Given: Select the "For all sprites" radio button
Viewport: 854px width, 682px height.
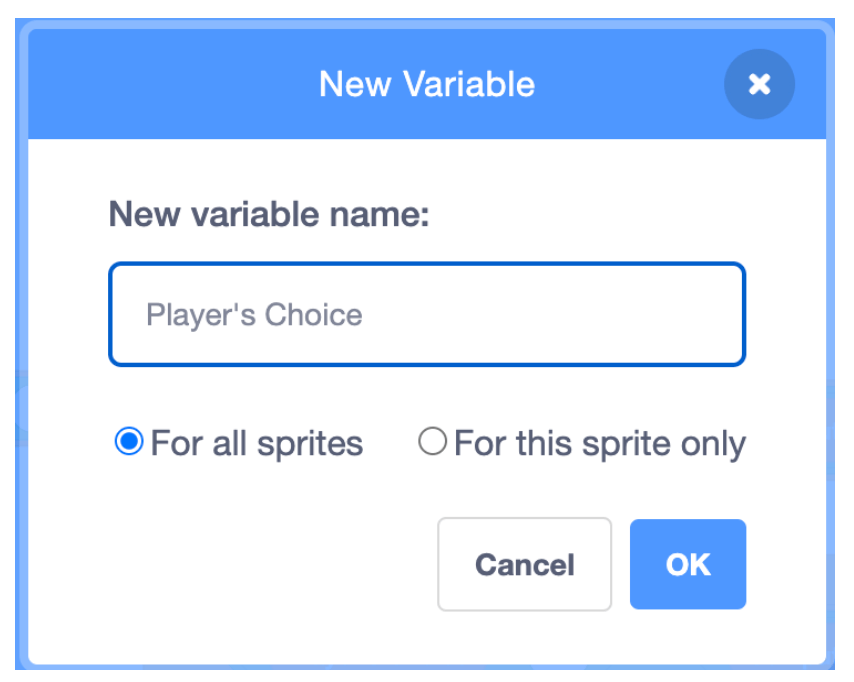Looking at the screenshot, I should click(129, 442).
